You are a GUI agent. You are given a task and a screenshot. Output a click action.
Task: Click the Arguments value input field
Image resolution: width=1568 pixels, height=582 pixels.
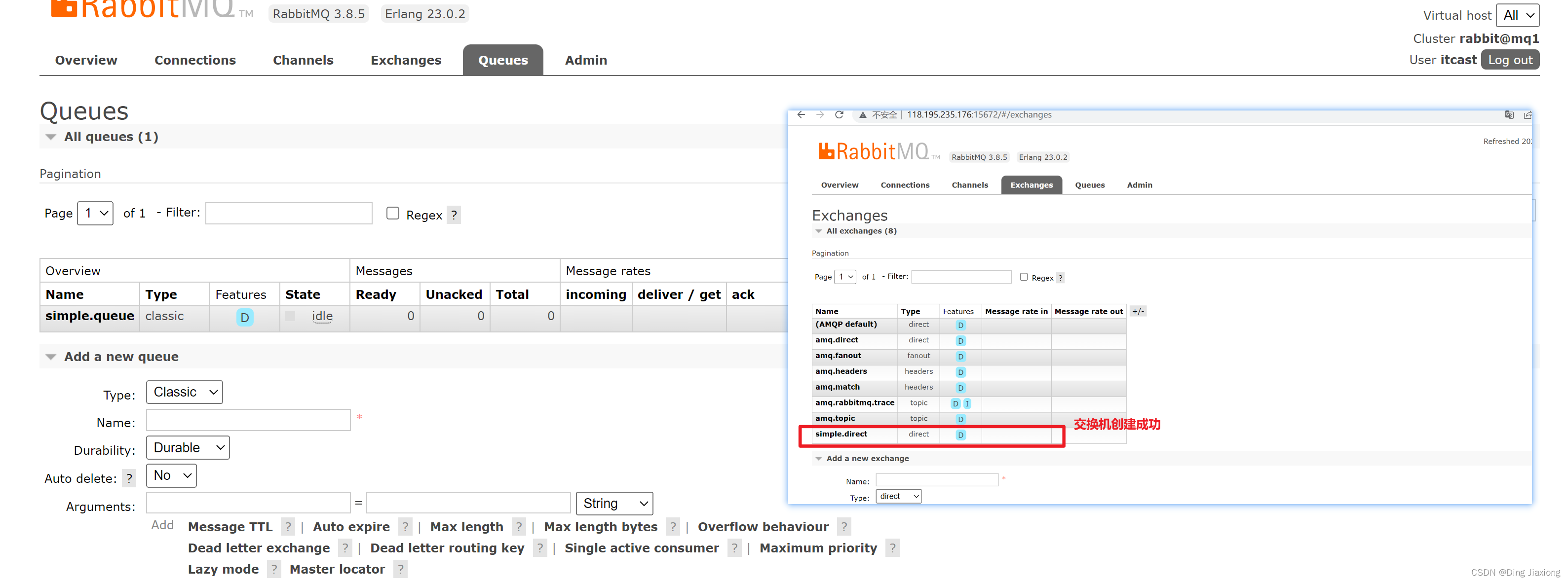(468, 503)
